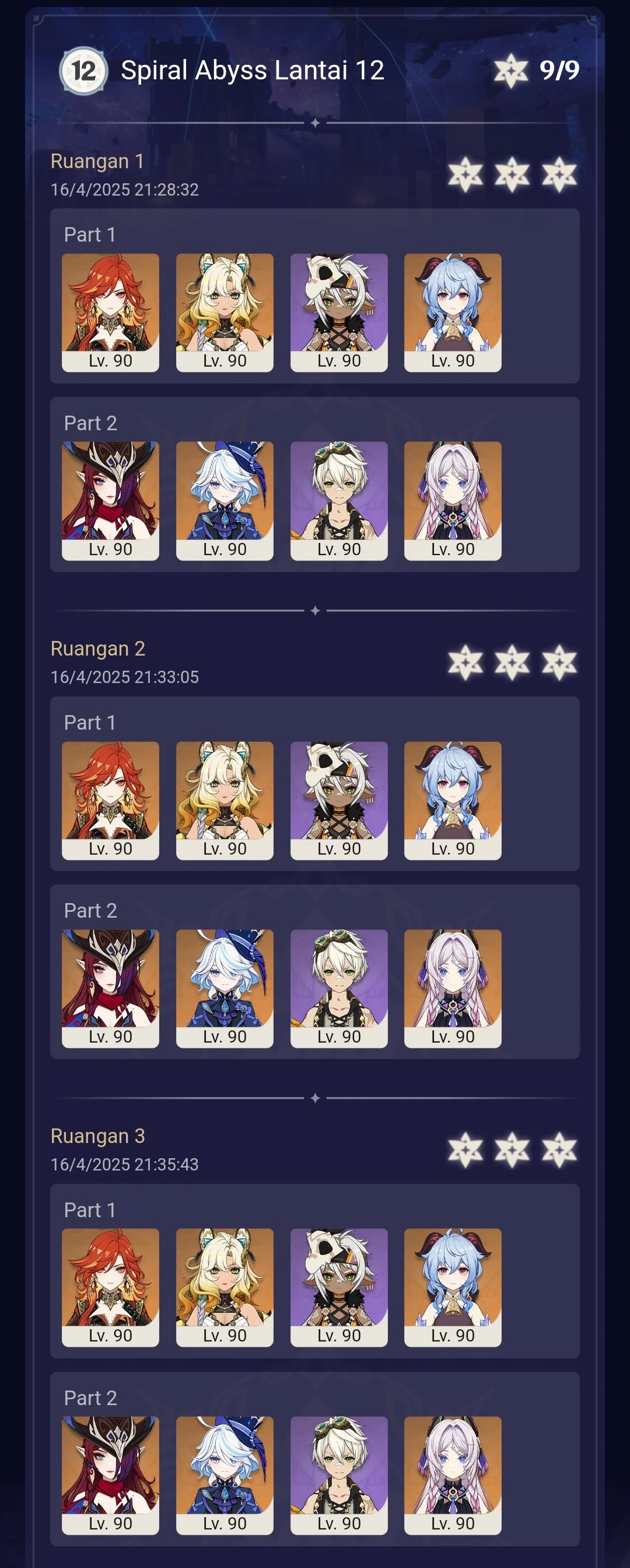Tap the middle star of Ruangan 2
The height and width of the screenshot is (1568, 630).
click(x=512, y=662)
